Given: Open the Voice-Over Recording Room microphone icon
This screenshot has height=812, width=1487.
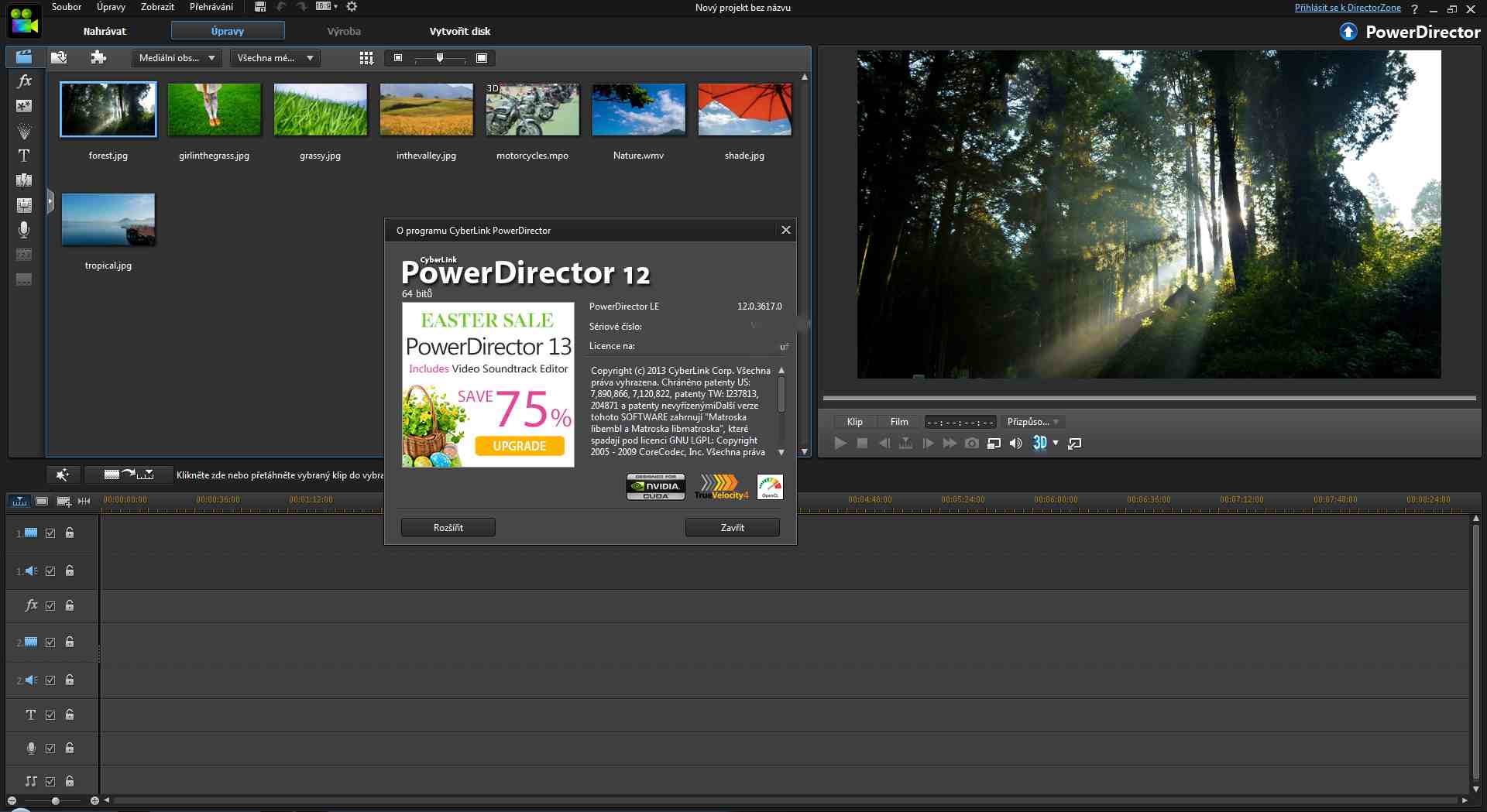Looking at the screenshot, I should [24, 229].
